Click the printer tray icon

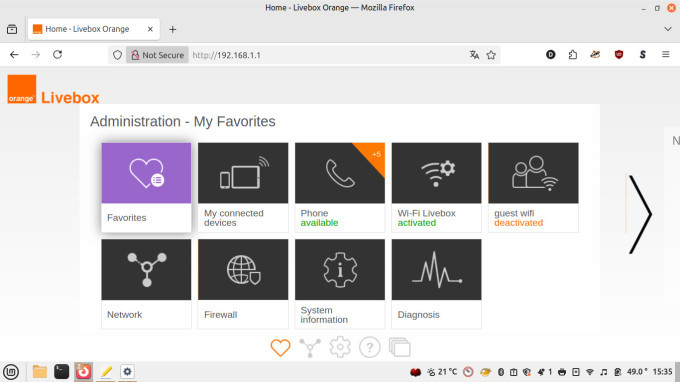coord(562,372)
